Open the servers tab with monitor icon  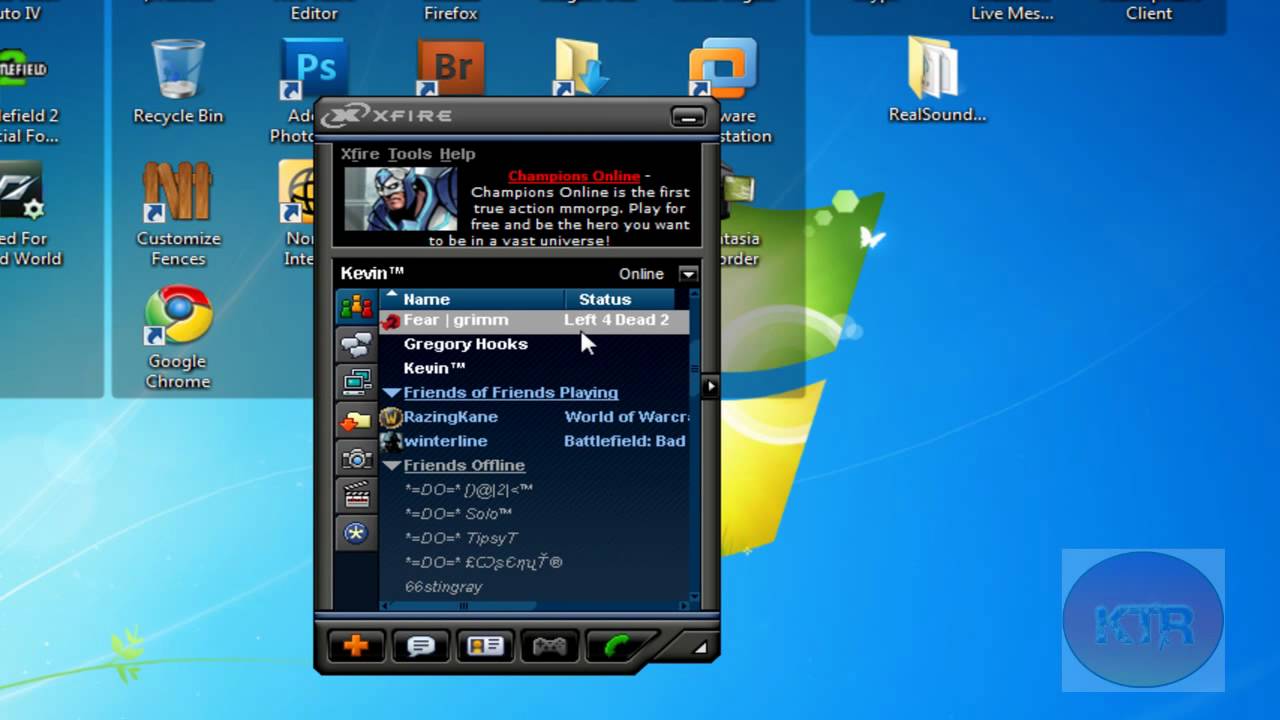(x=356, y=383)
